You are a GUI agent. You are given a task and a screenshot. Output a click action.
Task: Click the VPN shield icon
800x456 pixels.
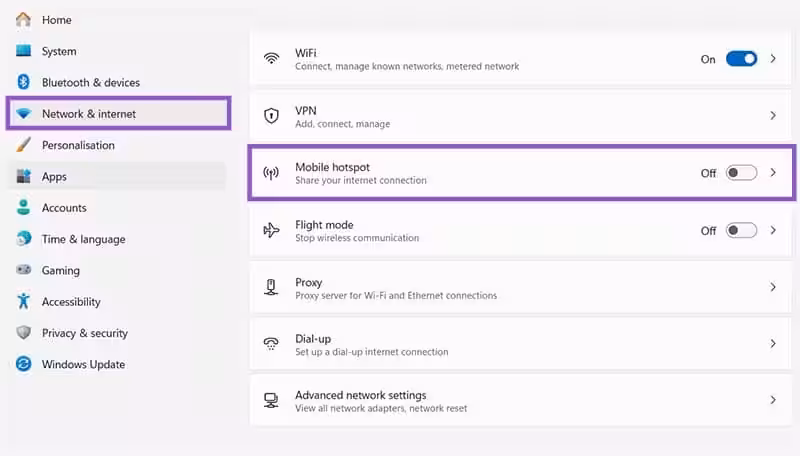tap(271, 116)
